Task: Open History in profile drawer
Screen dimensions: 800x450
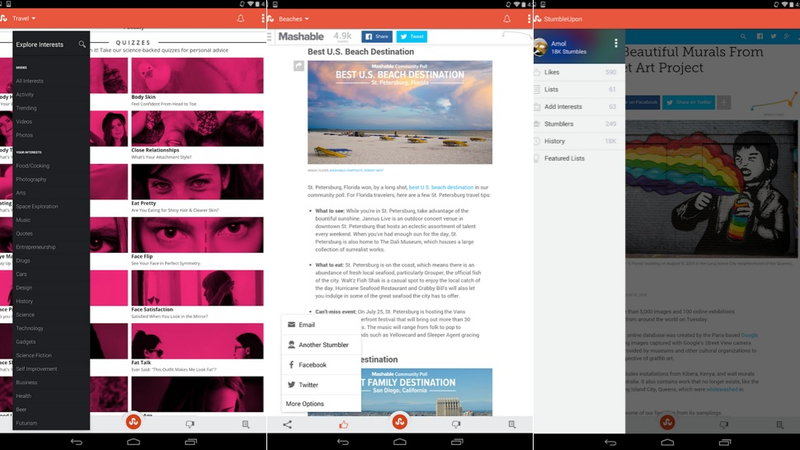Action: click(x=579, y=141)
